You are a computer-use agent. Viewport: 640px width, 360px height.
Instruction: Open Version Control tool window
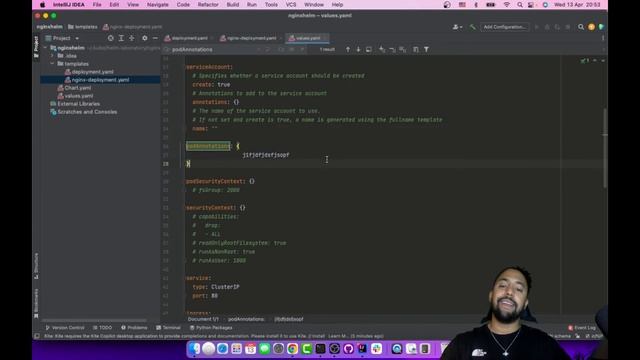(x=64, y=328)
